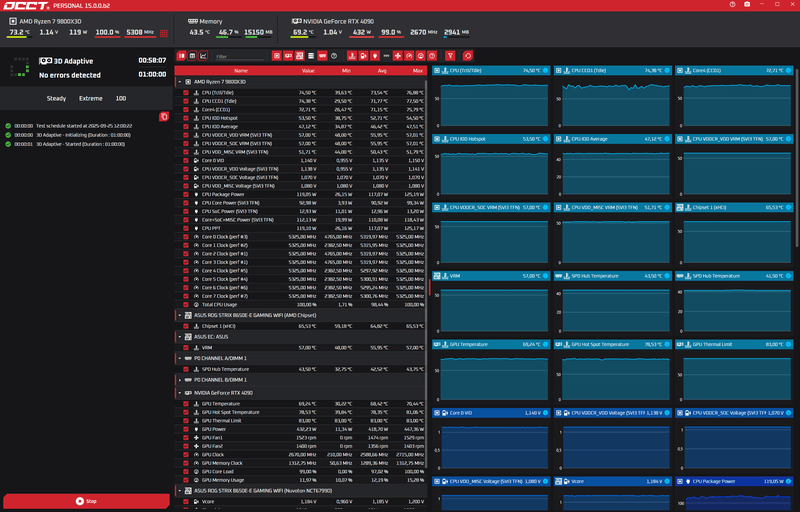Switch to split table-and-graph layout view
This screenshot has height=512, width=800.
pos(182,56)
